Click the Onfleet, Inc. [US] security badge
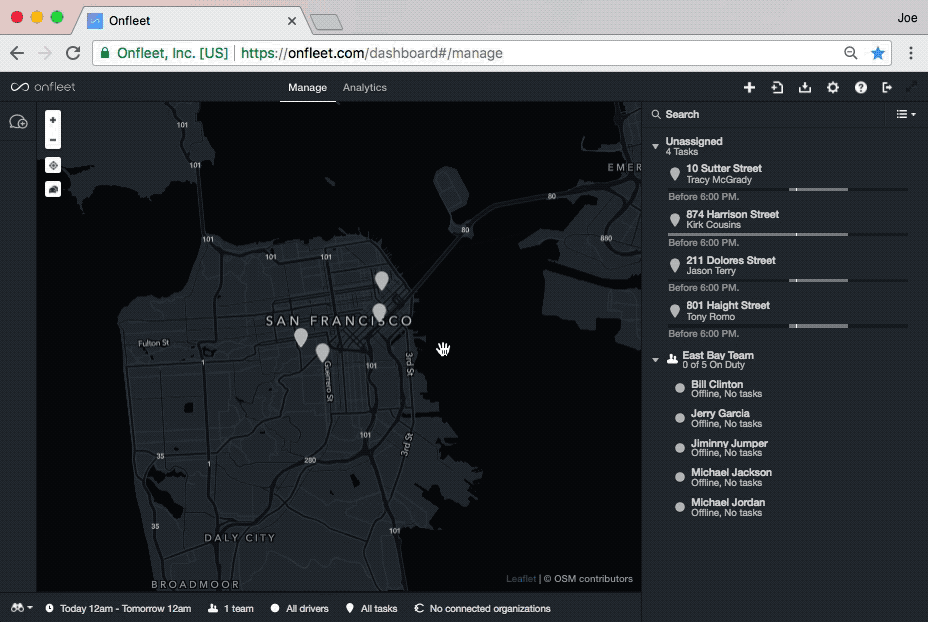Image resolution: width=928 pixels, height=622 pixels. pyautogui.click(x=165, y=53)
